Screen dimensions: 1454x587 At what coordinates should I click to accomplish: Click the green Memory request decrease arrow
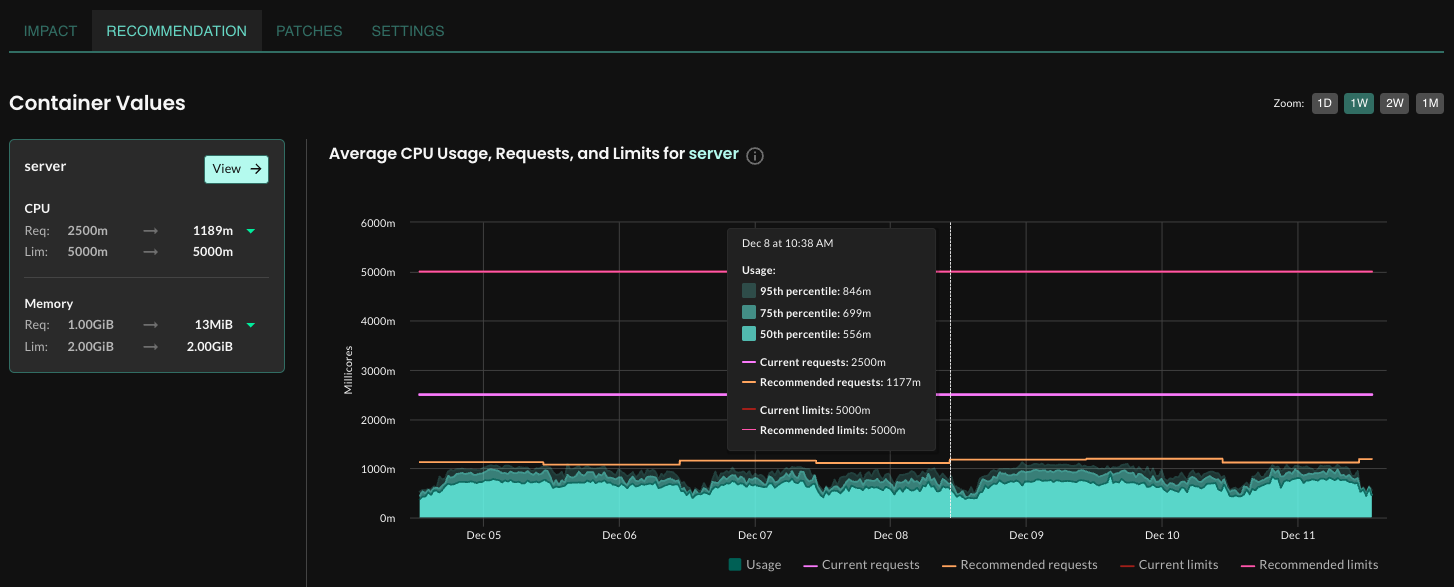[251, 325]
